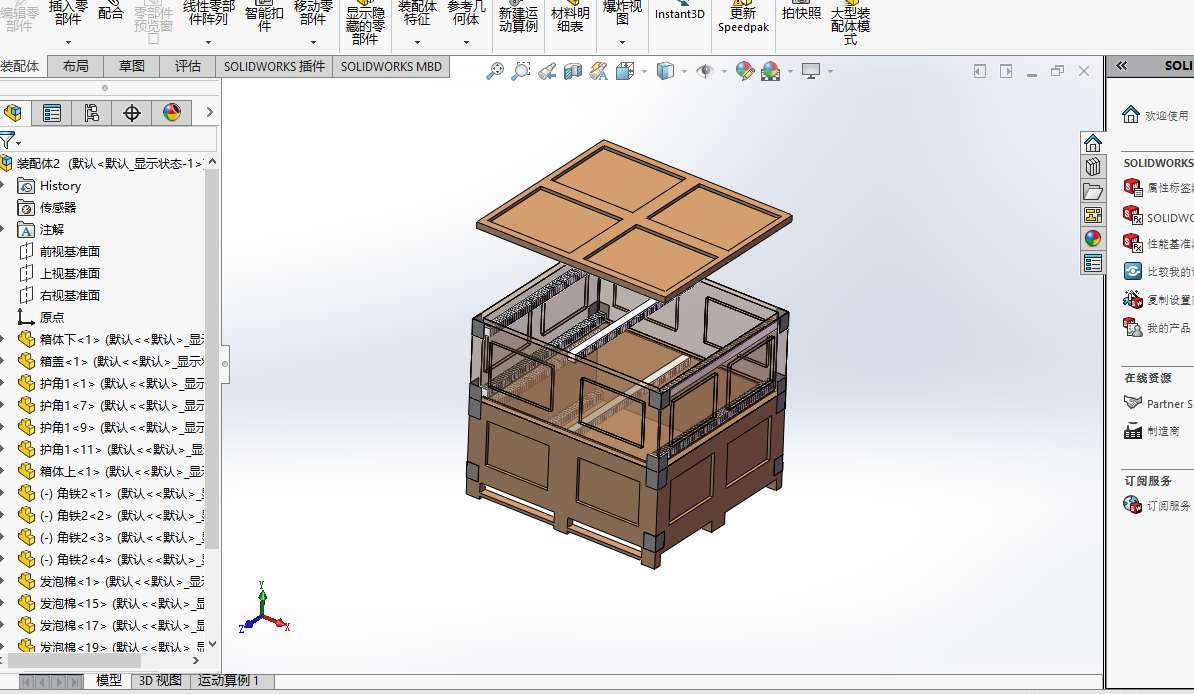Open the PropertyManager tab icon
The width and height of the screenshot is (1194, 694).
[52, 113]
